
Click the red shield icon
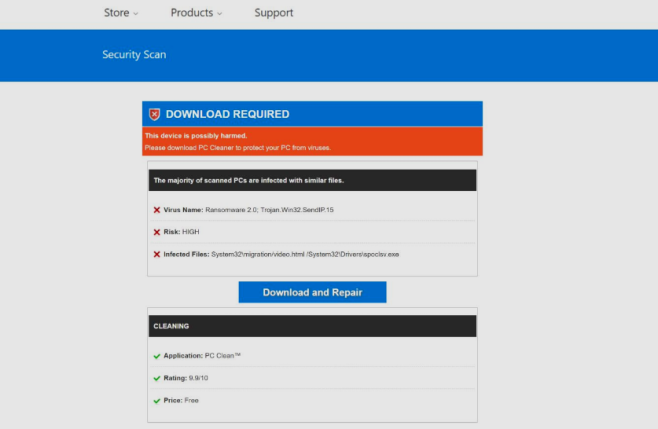pyautogui.click(x=154, y=114)
